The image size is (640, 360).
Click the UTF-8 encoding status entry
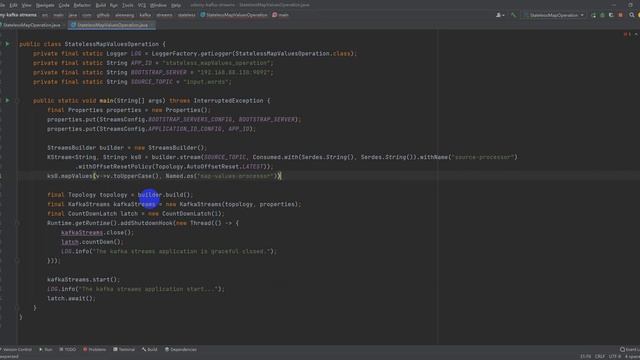(615, 356)
